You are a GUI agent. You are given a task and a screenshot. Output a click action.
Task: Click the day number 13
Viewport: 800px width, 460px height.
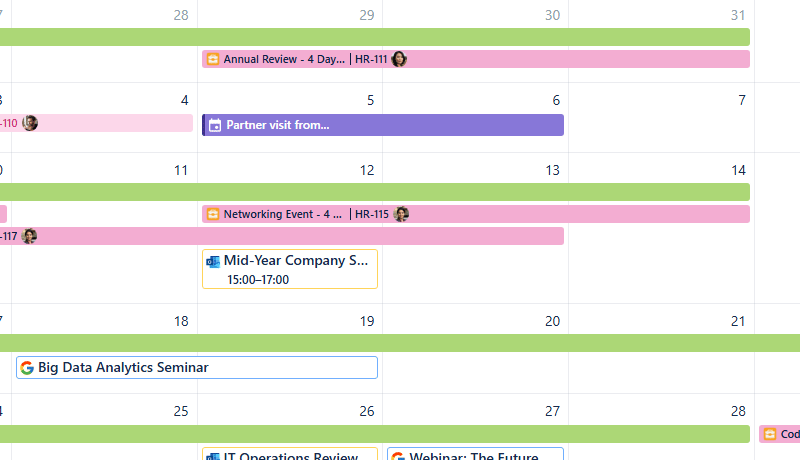click(552, 171)
